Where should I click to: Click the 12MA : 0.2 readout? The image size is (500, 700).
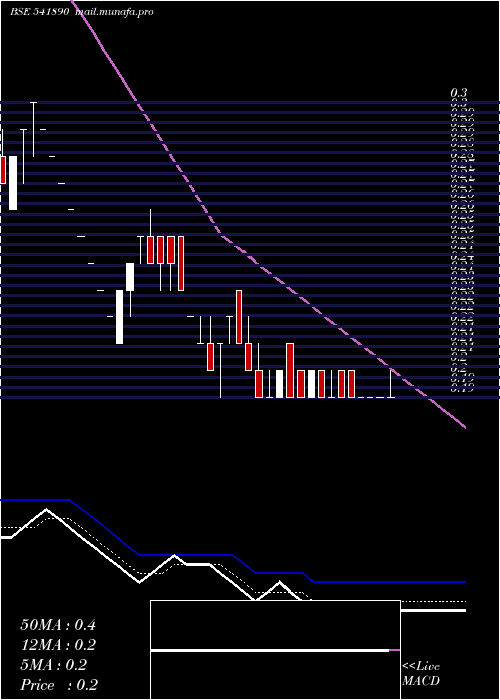tap(58, 645)
